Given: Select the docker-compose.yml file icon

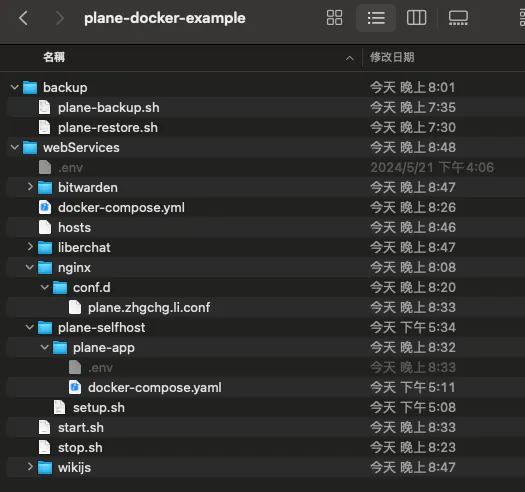Looking at the screenshot, I should 45,207.
